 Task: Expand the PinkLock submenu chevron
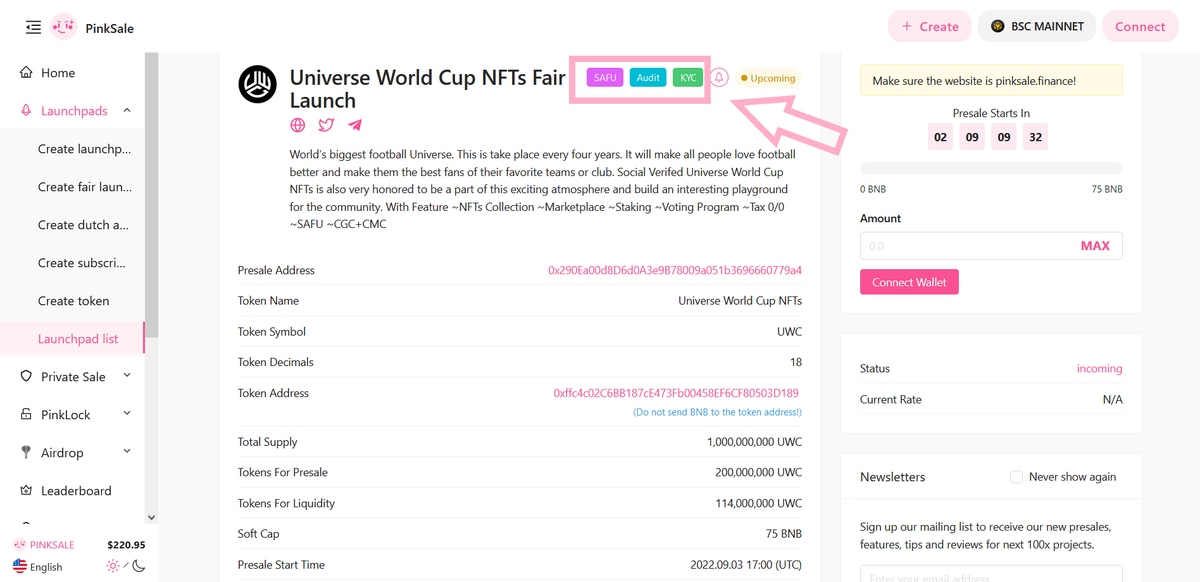[127, 414]
